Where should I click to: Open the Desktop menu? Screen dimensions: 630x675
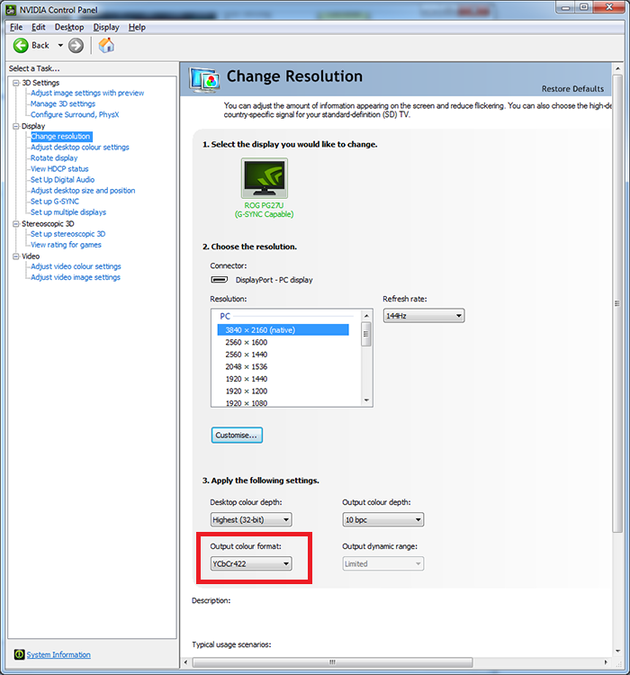(x=69, y=27)
